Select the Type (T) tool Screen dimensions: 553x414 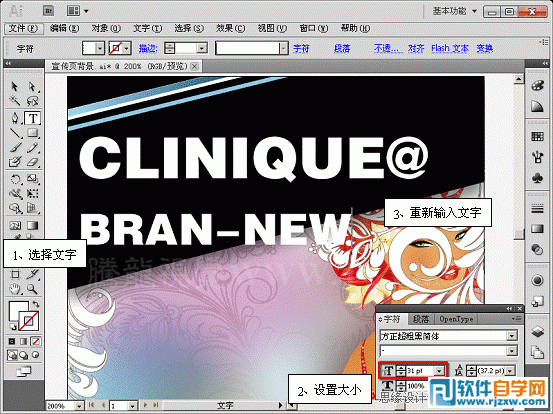[32, 118]
